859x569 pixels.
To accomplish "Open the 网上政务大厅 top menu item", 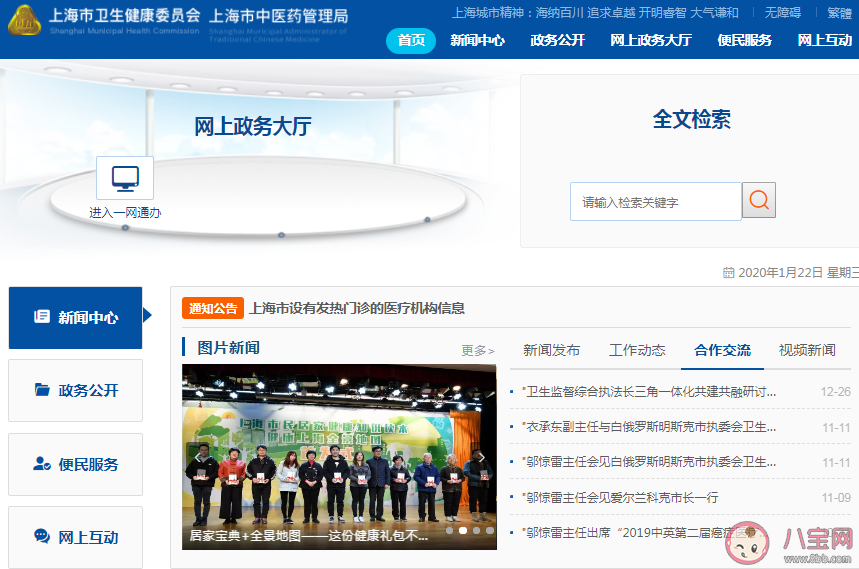I will (650, 40).
